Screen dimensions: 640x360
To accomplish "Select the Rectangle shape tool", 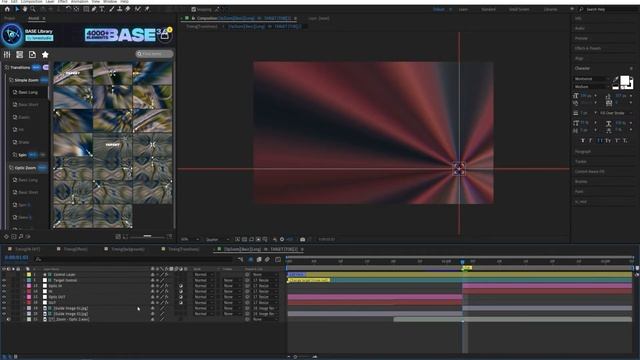I will [86, 9].
